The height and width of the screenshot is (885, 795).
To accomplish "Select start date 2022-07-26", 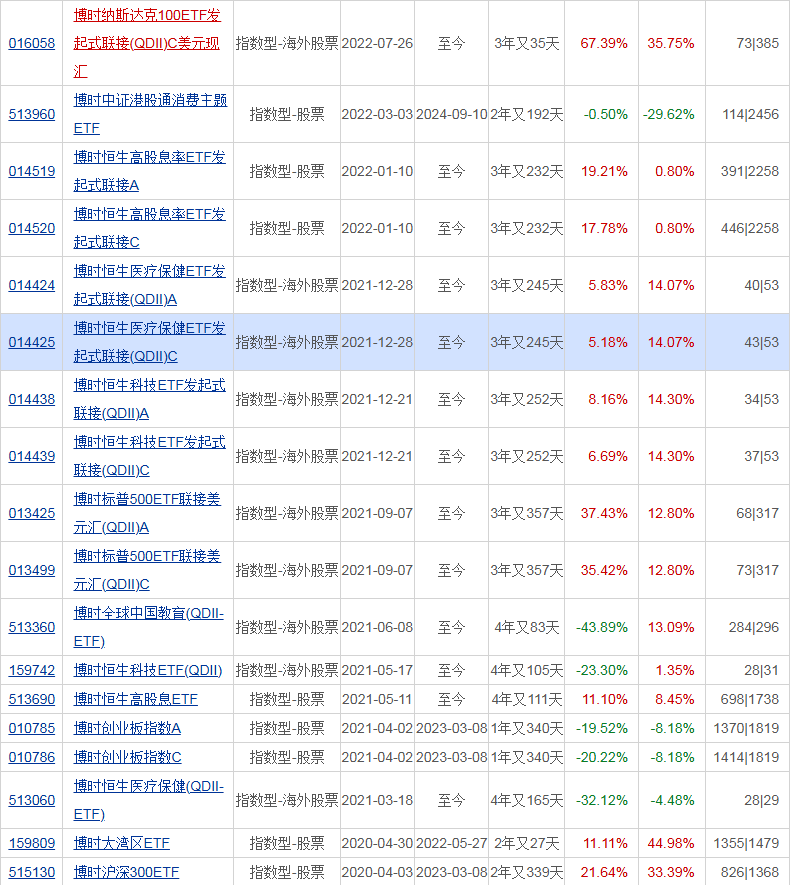I will [x=377, y=43].
